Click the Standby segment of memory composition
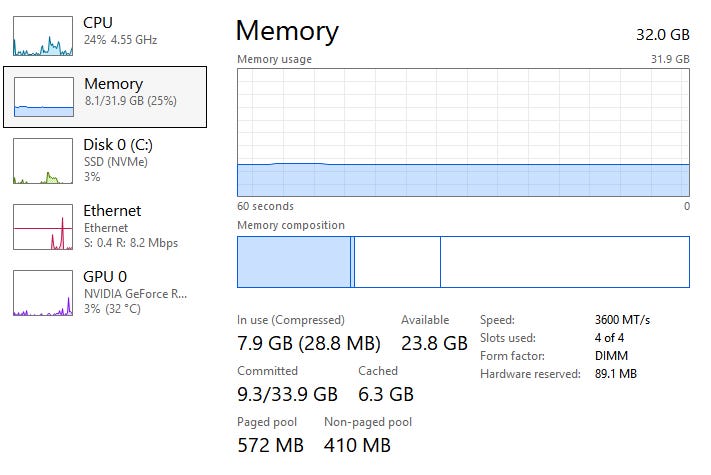 pos(397,262)
